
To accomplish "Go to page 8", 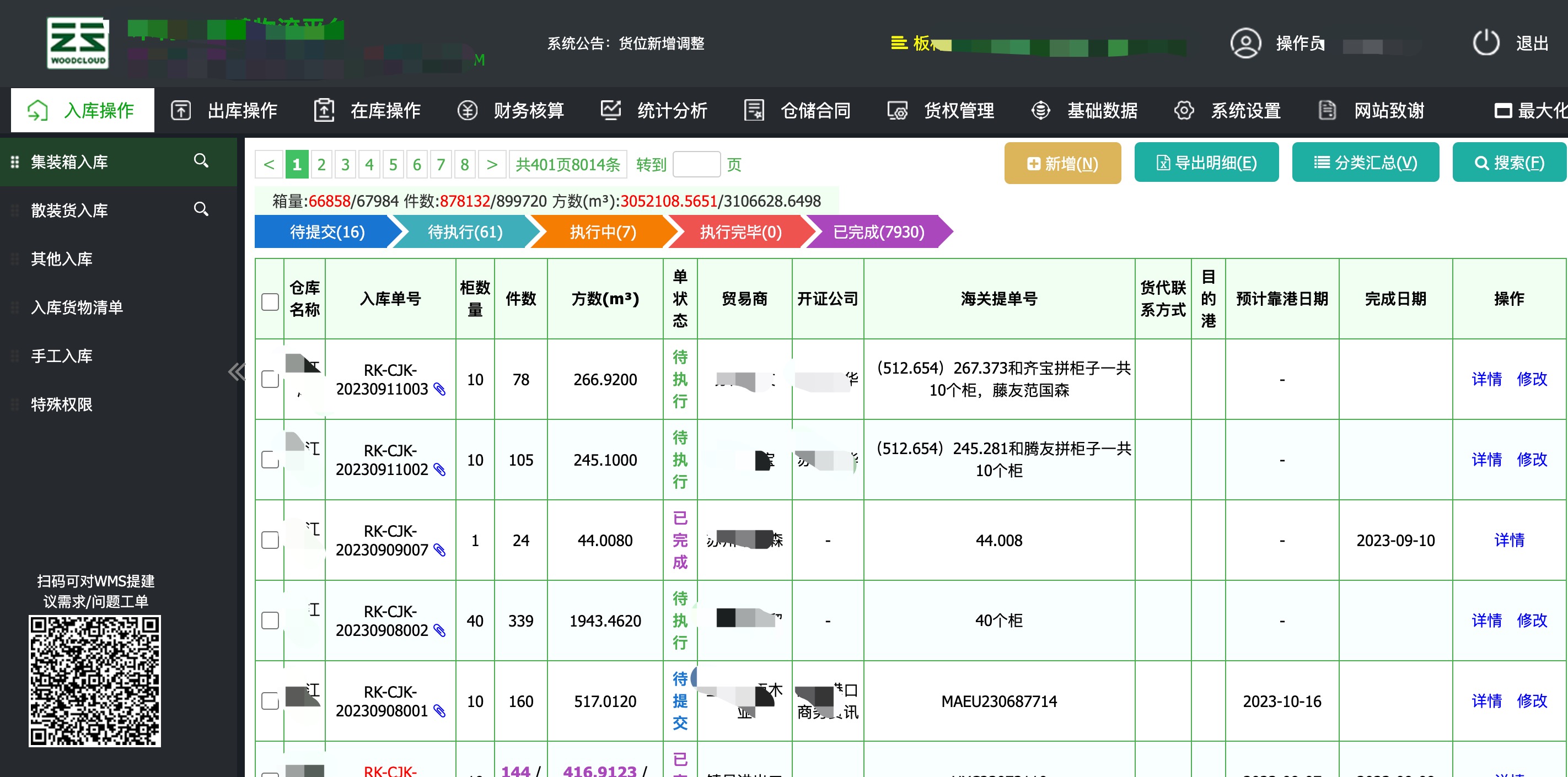I will pyautogui.click(x=464, y=164).
